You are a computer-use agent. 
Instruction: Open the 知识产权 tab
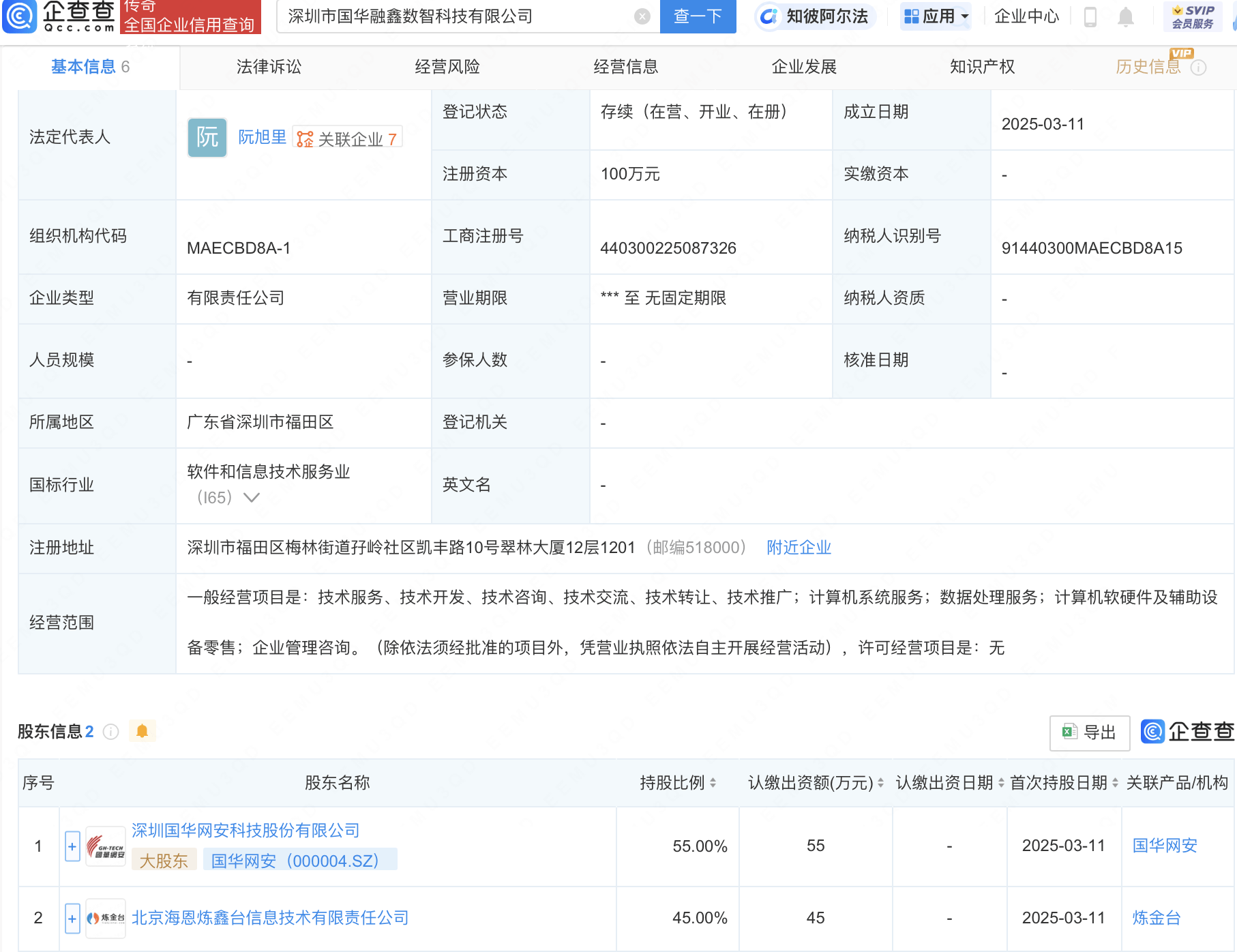click(x=983, y=67)
